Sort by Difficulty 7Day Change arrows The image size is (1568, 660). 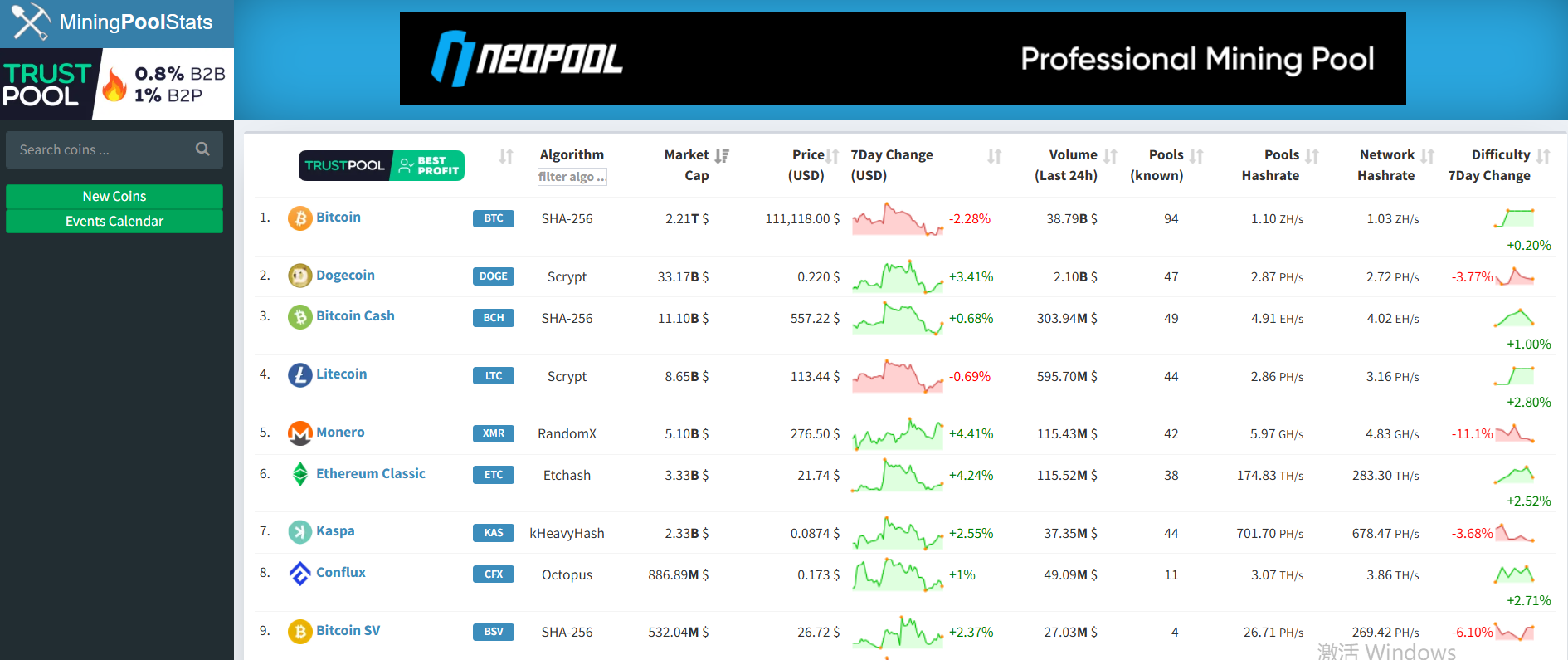tap(1543, 155)
